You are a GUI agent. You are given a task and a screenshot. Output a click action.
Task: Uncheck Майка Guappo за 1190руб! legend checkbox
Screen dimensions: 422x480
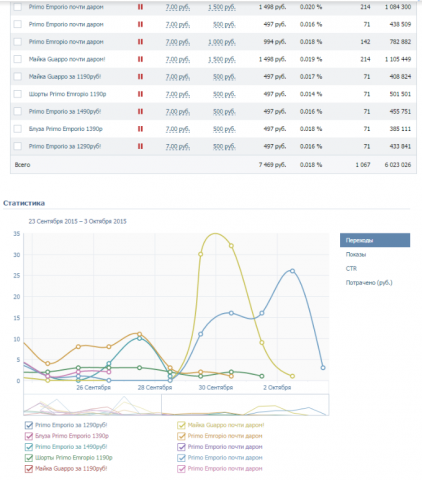[x=29, y=469]
